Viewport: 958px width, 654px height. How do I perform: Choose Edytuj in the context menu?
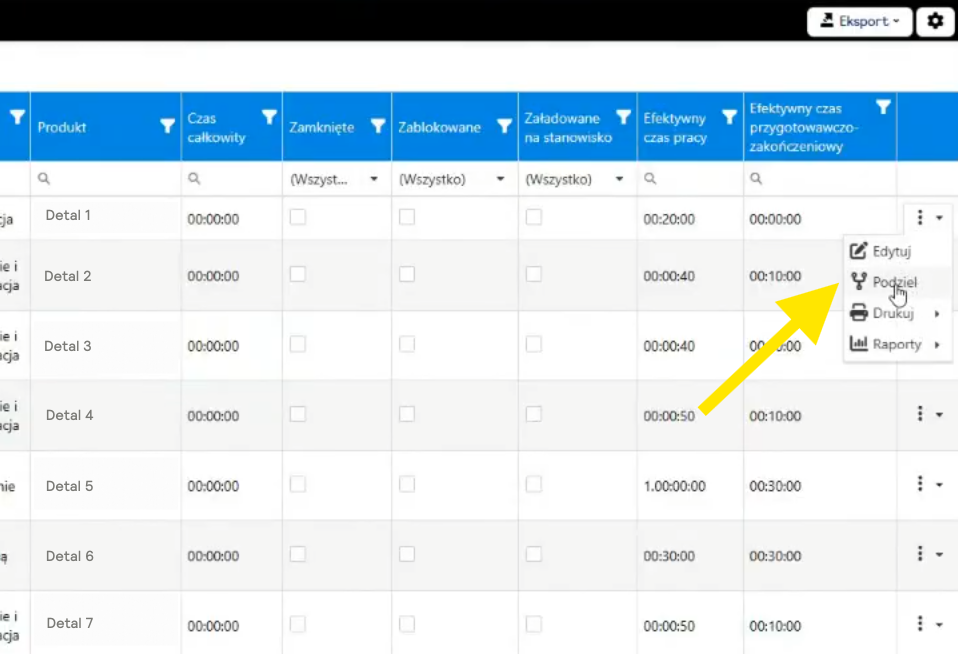pos(891,251)
